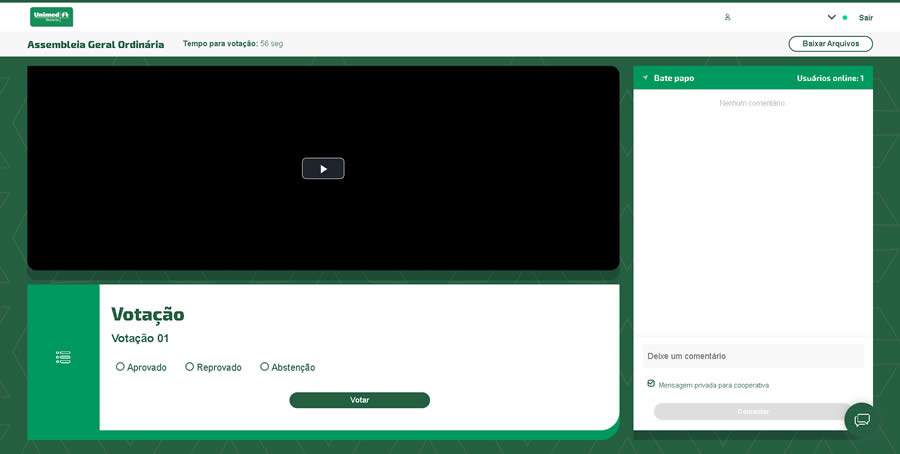Viewport: 900px width, 454px height.
Task: Toggle Mensagem privada para cooperativa checkbox
Action: click(651, 384)
